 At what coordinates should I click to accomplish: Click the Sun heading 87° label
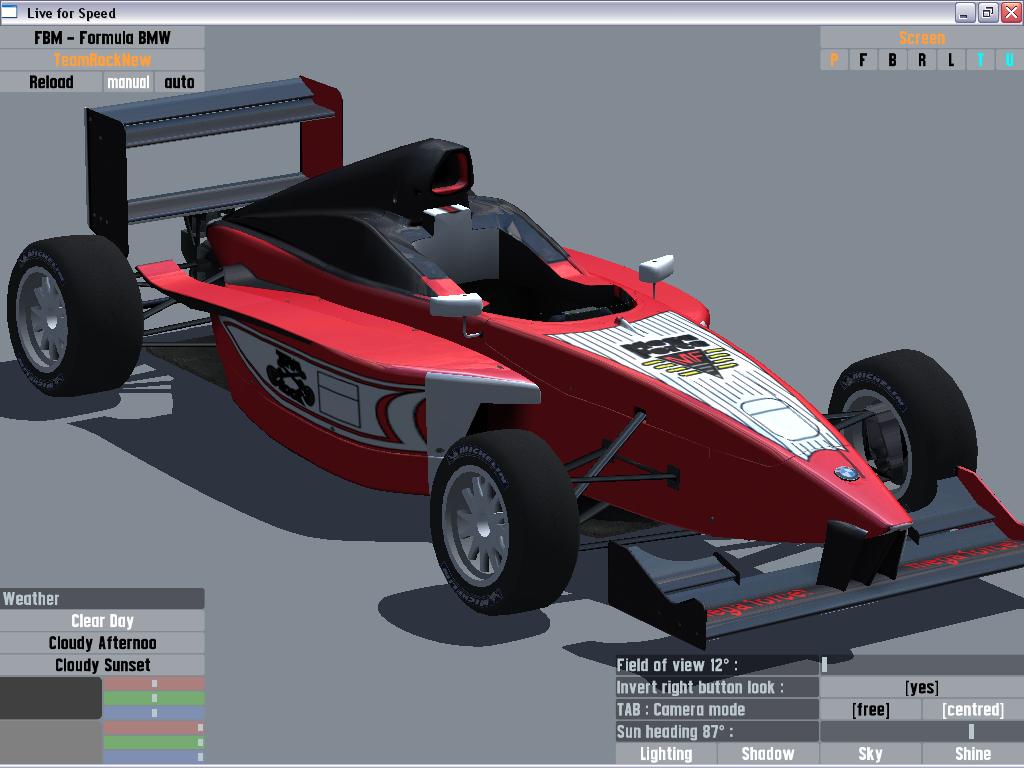(717, 732)
